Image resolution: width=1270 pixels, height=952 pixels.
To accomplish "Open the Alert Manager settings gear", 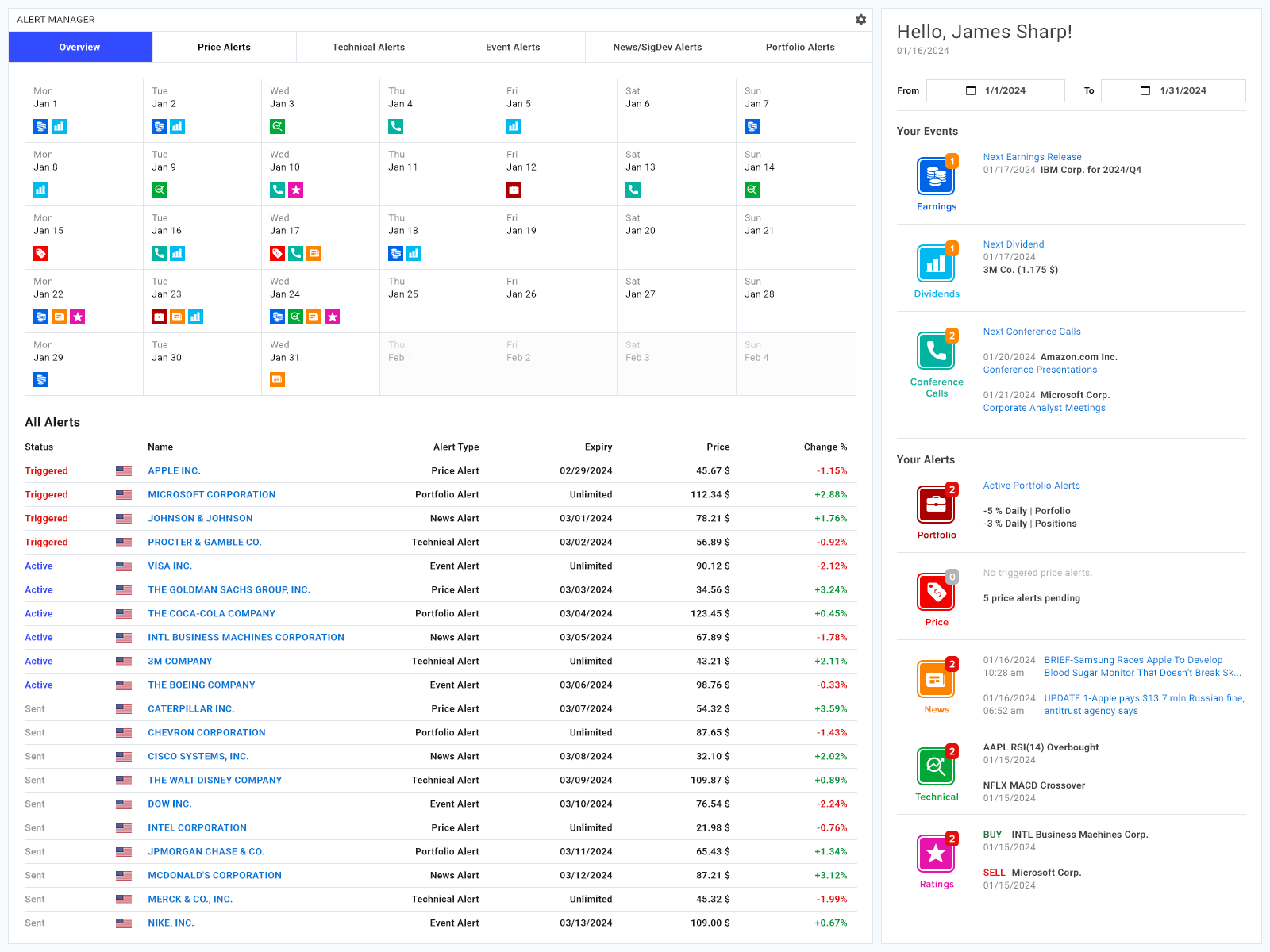I will tap(860, 20).
